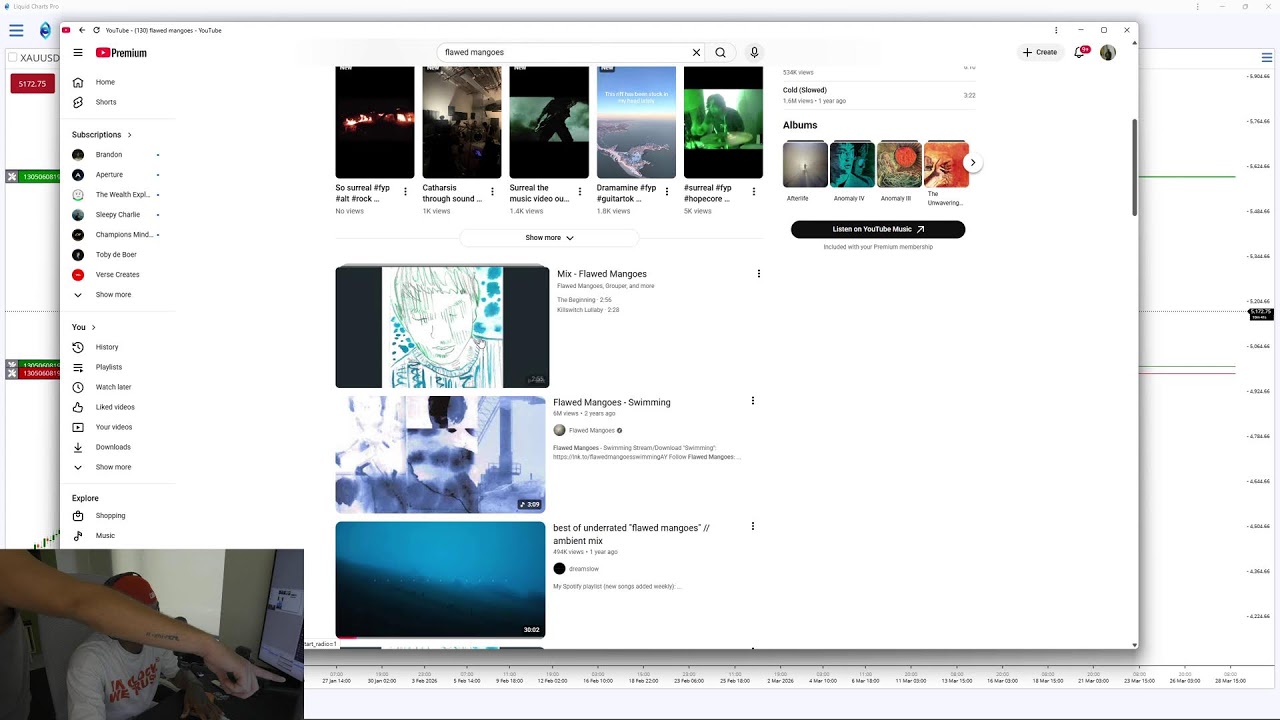Reload the YouTube page
This screenshot has height=720, width=1280.
[96, 30]
